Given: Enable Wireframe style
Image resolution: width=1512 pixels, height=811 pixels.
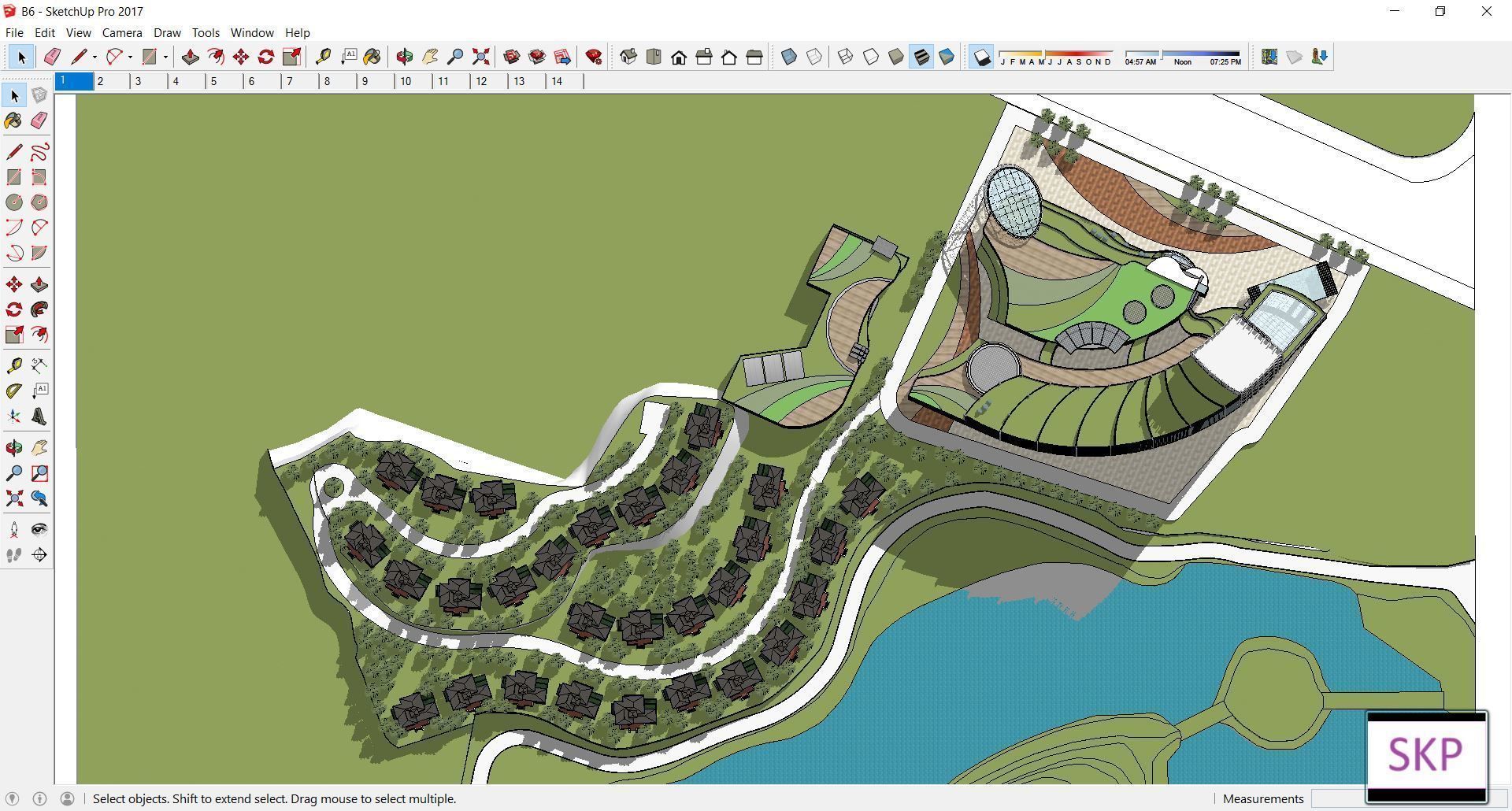Looking at the screenshot, I should pos(845,57).
